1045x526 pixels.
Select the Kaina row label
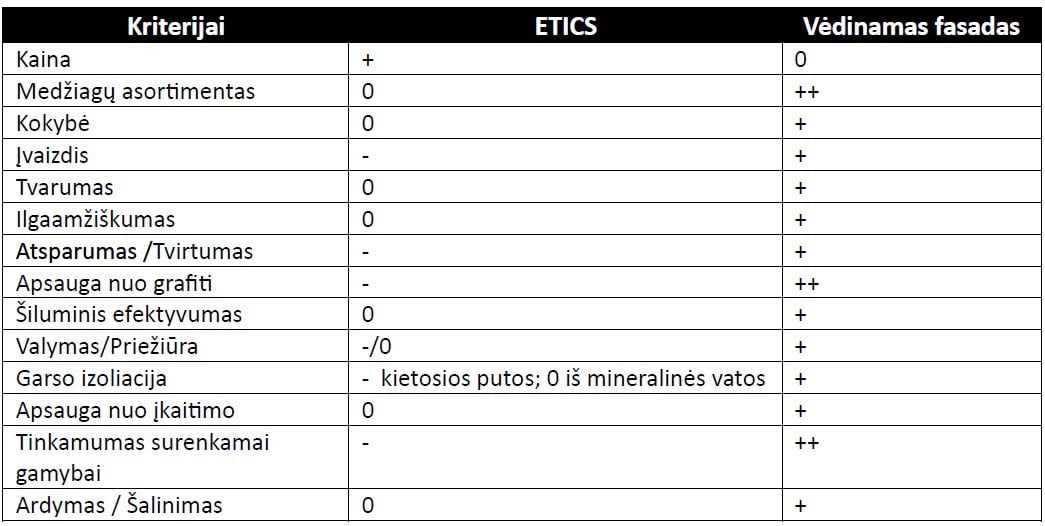44,59
